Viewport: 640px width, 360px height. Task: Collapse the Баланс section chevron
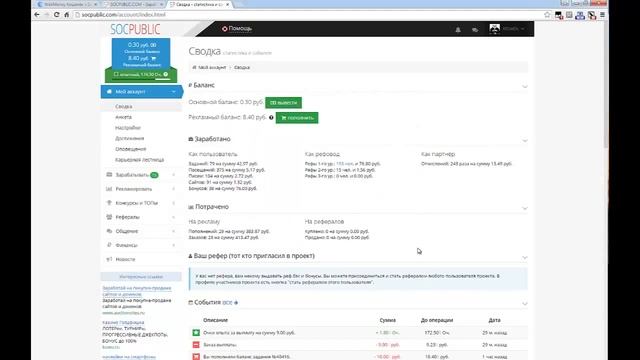[x=525, y=86]
